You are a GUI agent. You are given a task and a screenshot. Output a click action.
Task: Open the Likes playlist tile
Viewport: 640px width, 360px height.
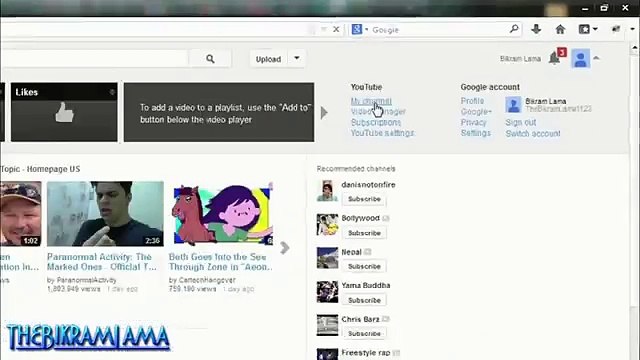[64, 112]
